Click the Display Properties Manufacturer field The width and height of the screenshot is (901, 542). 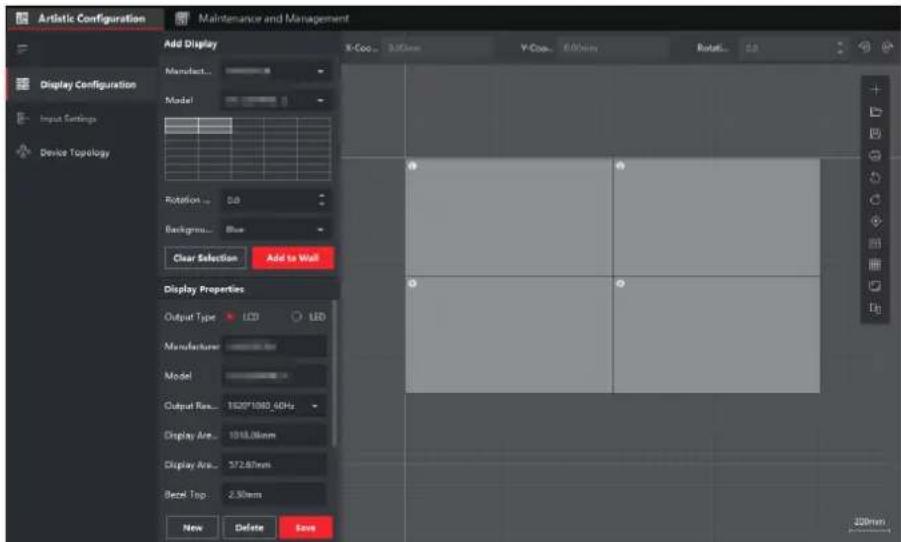point(275,347)
